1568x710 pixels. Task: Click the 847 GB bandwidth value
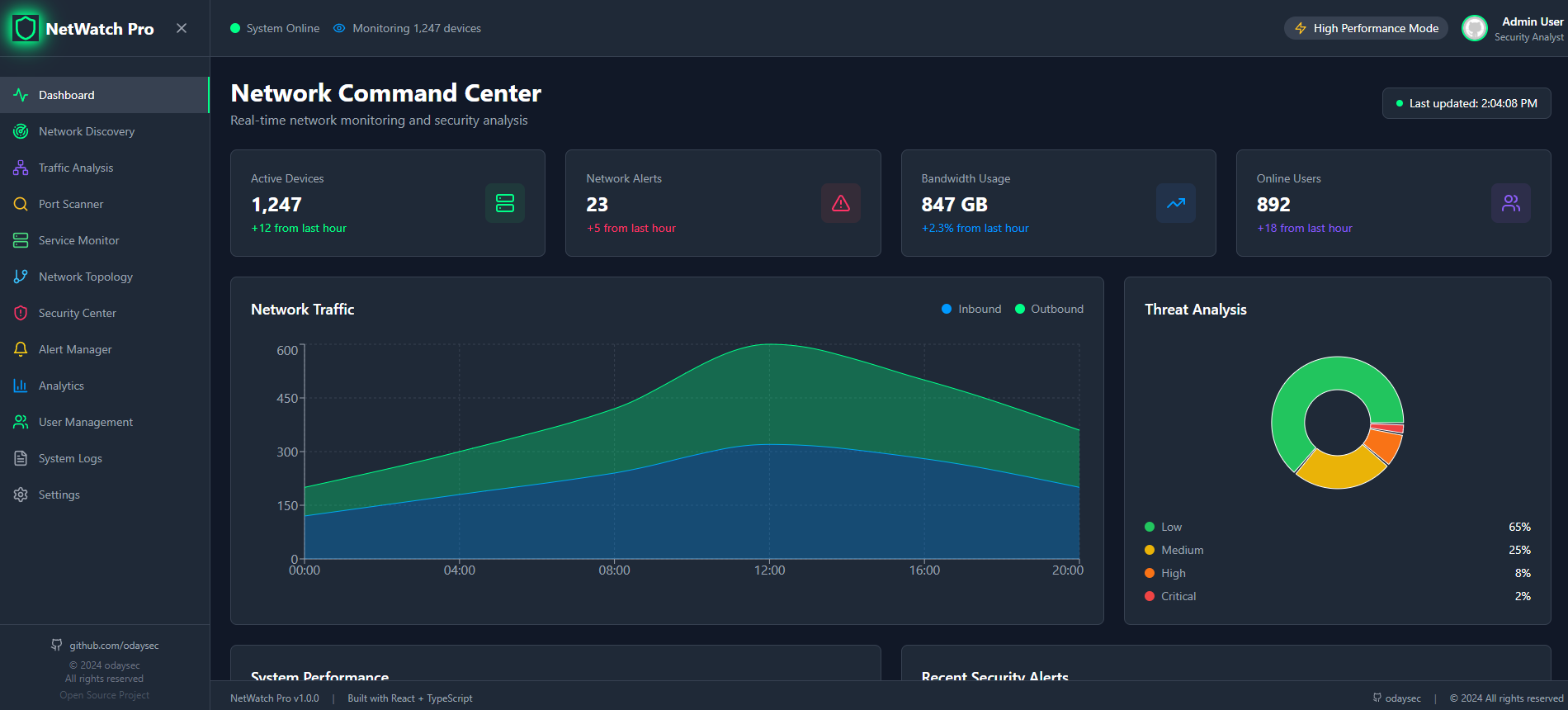tap(955, 205)
